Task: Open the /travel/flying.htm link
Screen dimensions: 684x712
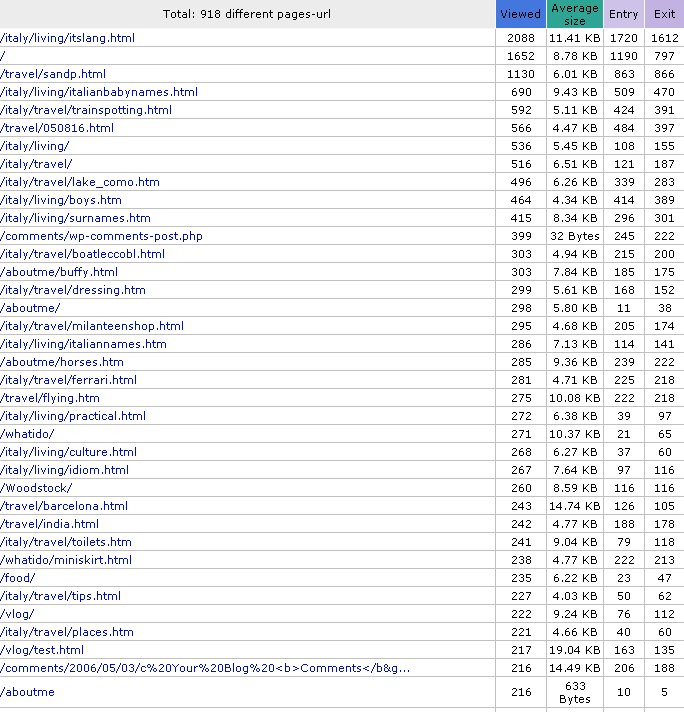Action: click(50, 398)
